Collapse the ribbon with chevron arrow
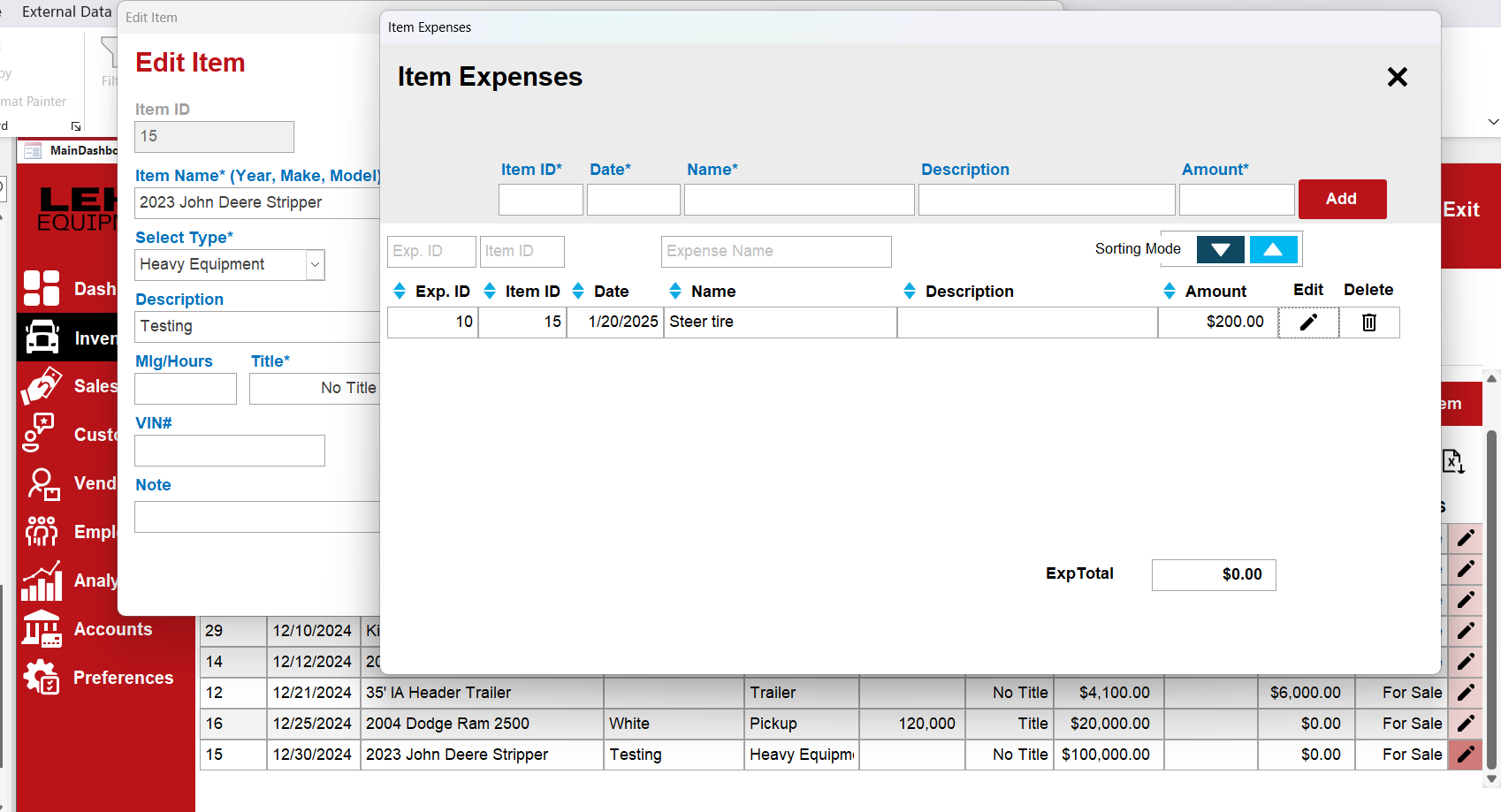The width and height of the screenshot is (1501, 812). click(1493, 122)
